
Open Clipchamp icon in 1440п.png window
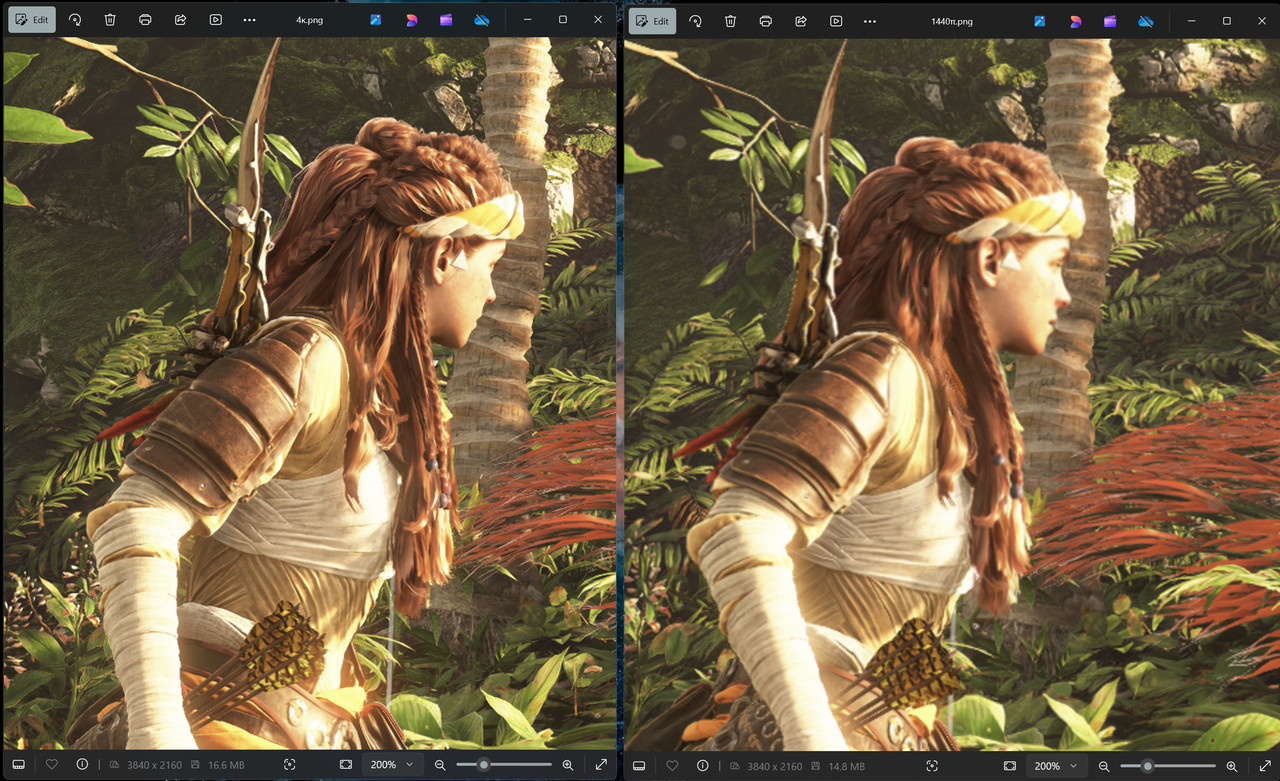(1110, 21)
